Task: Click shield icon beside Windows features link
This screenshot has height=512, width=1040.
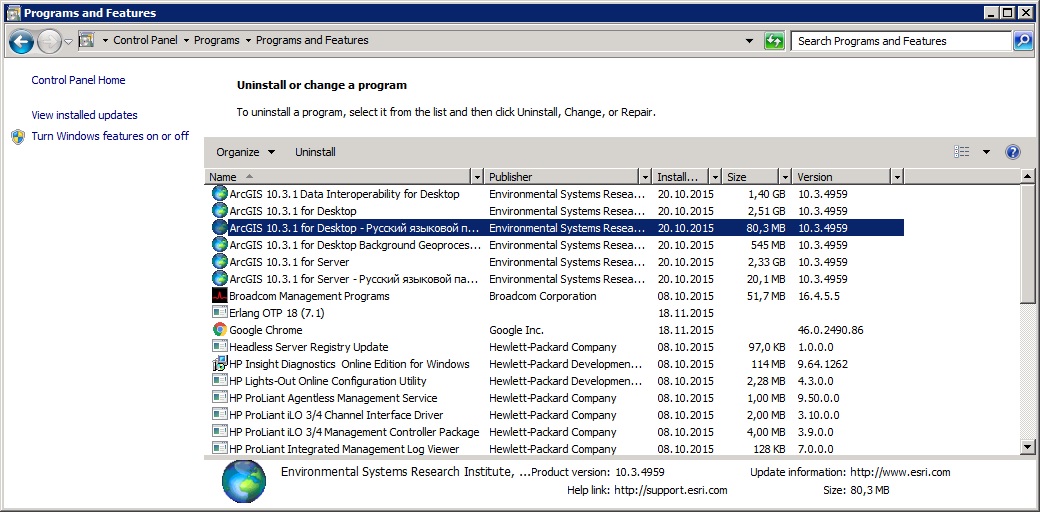Action: pyautogui.click(x=19, y=136)
